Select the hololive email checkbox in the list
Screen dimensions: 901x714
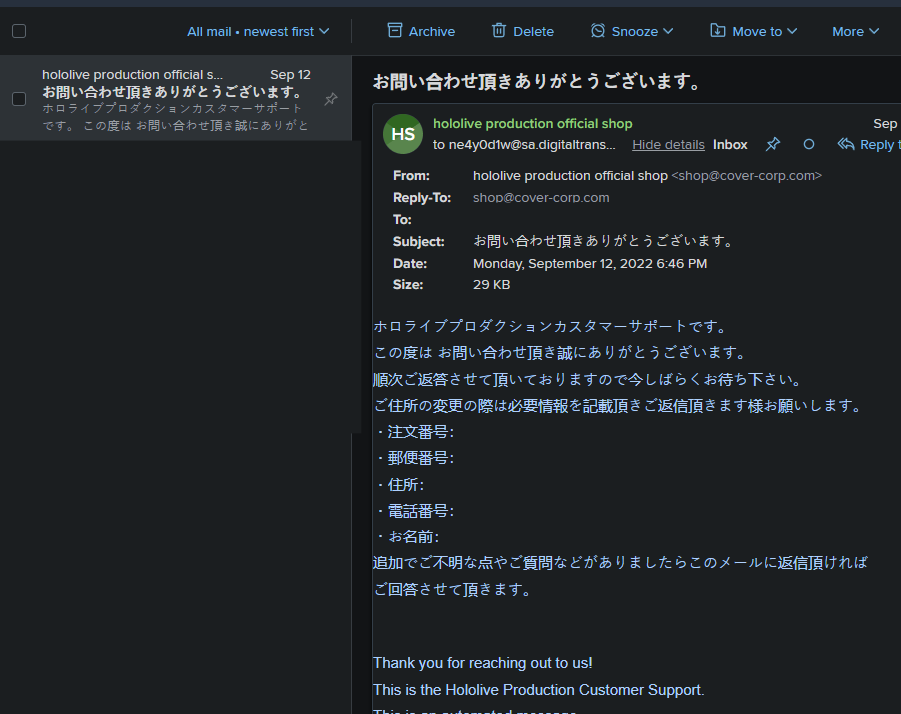coord(19,99)
